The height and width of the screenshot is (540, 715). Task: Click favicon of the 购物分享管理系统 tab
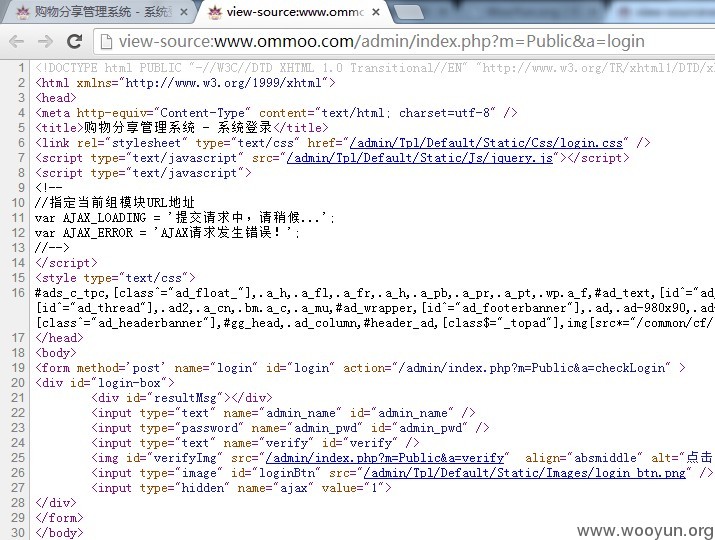23,12
